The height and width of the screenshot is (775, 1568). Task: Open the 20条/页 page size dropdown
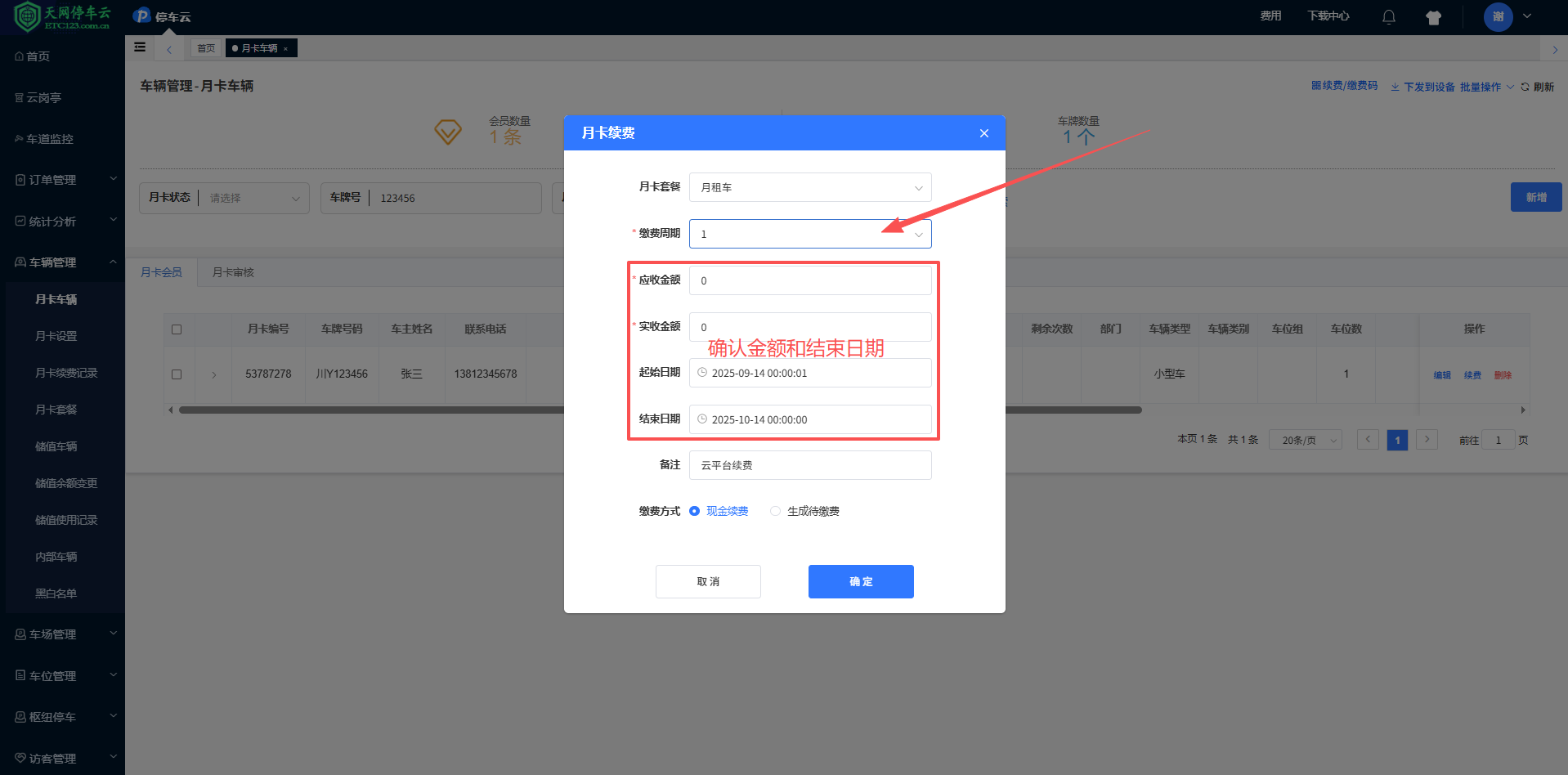pyautogui.click(x=1306, y=440)
